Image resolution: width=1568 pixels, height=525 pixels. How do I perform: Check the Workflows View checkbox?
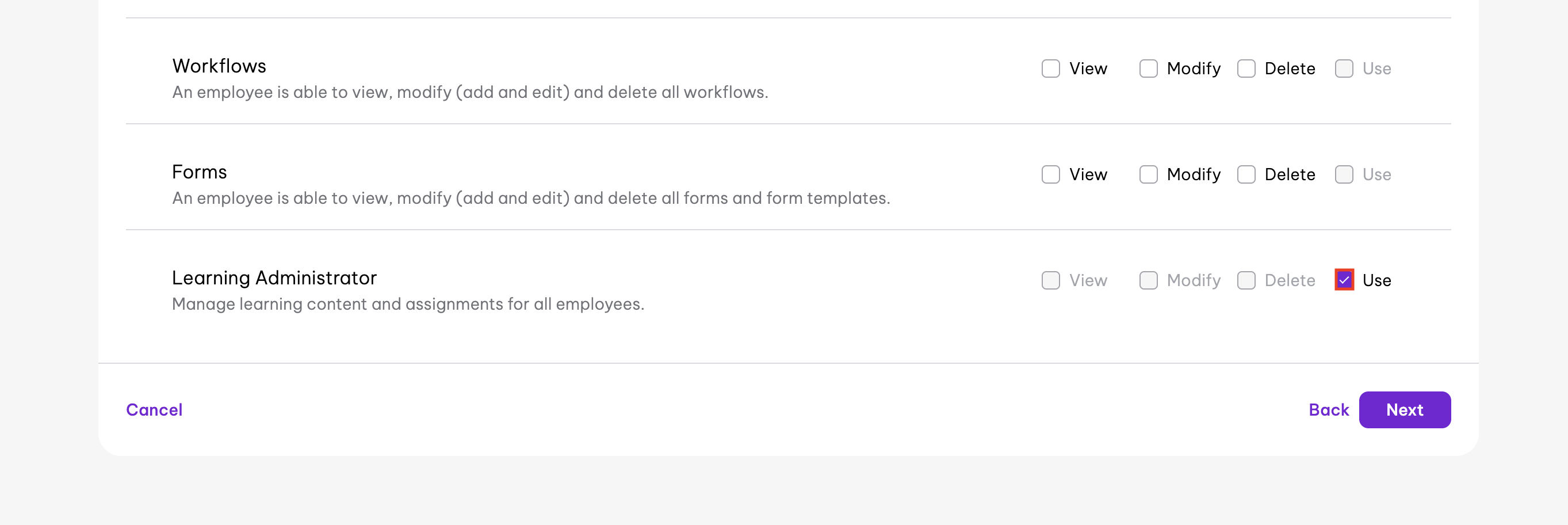tap(1051, 68)
